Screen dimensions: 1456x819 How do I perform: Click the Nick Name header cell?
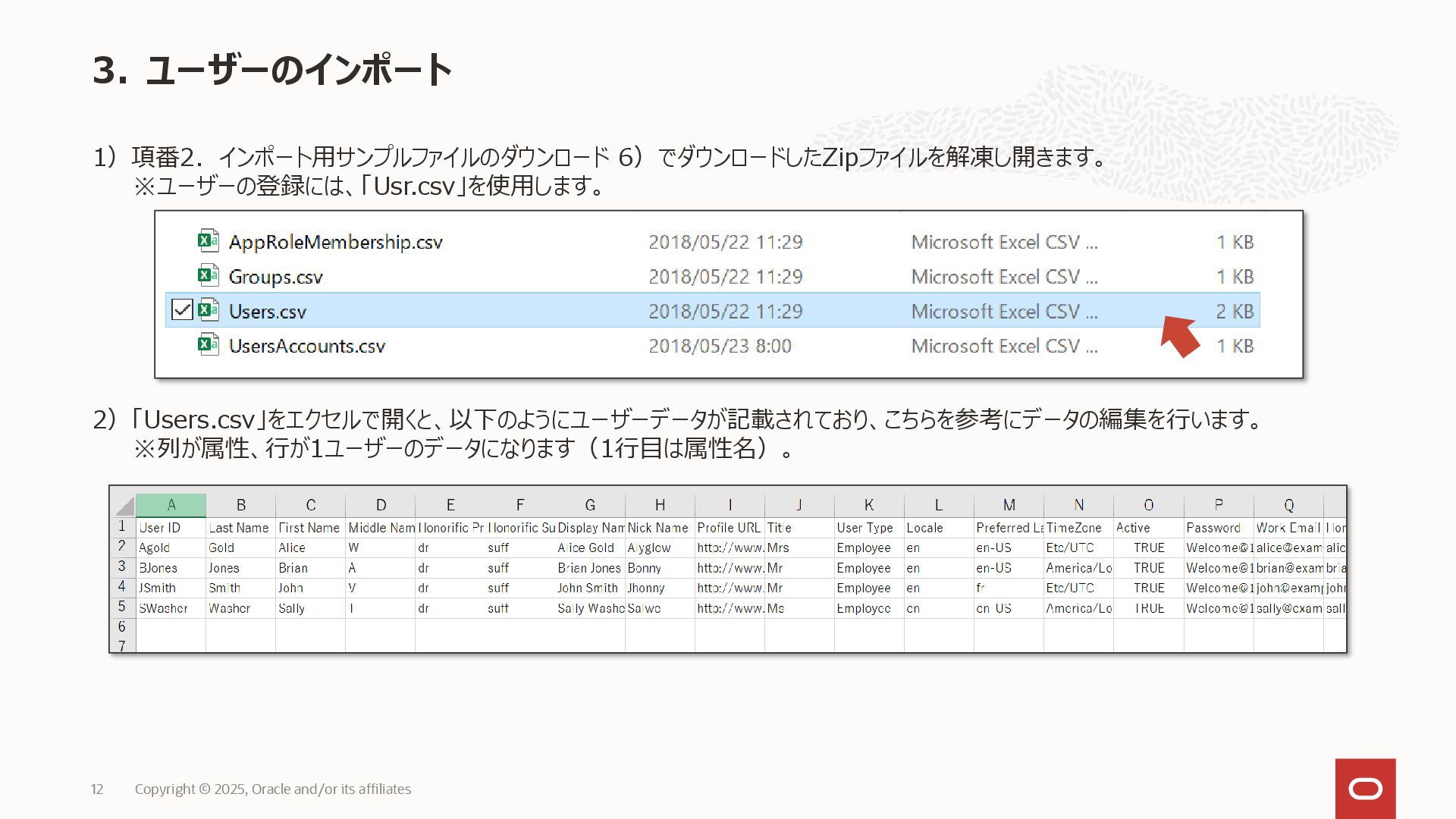[x=660, y=527]
